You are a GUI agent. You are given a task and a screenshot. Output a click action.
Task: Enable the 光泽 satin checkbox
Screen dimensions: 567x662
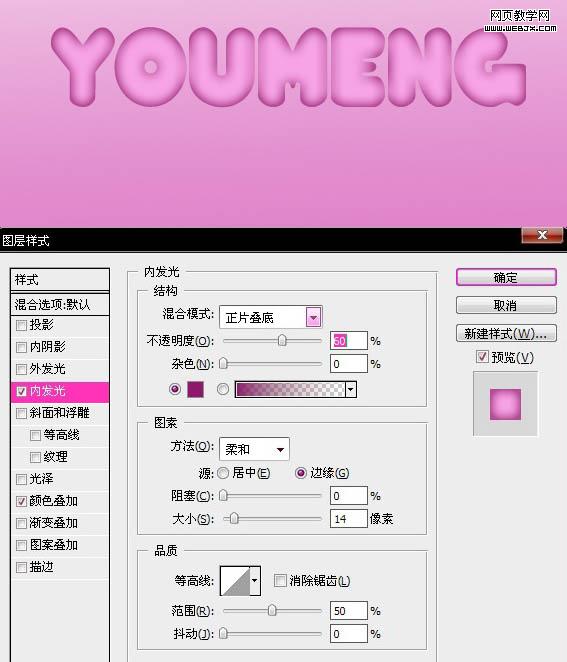pyautogui.click(x=21, y=479)
